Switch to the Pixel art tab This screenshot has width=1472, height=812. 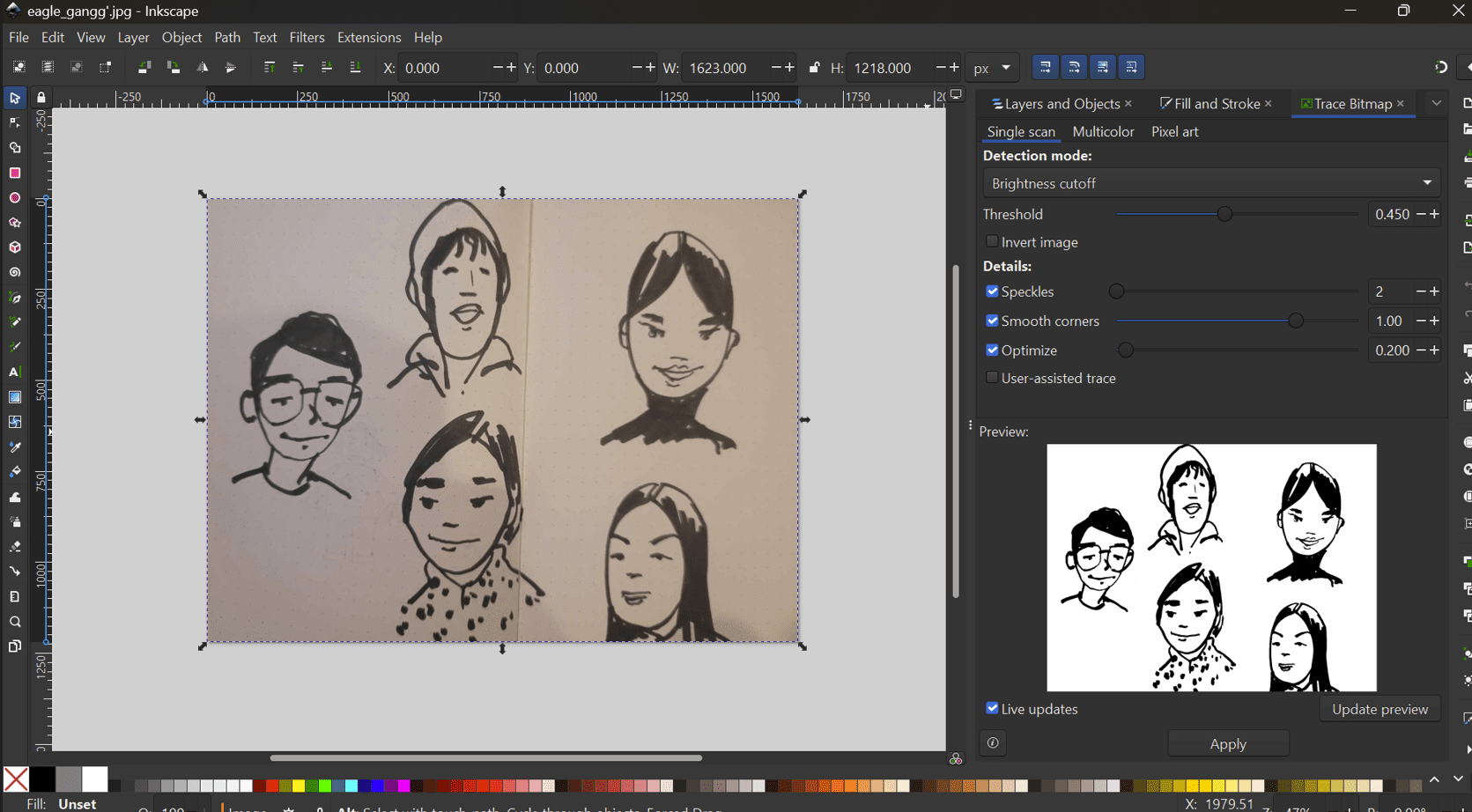coord(1174,131)
